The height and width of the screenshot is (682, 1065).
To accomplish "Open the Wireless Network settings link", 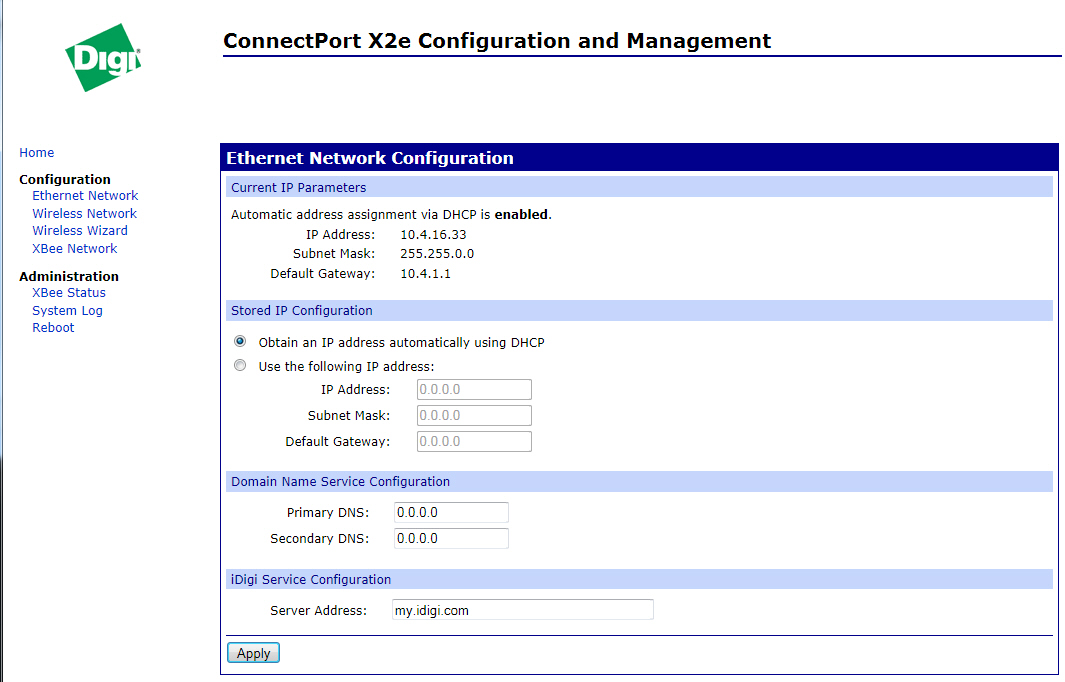I will tap(84, 214).
